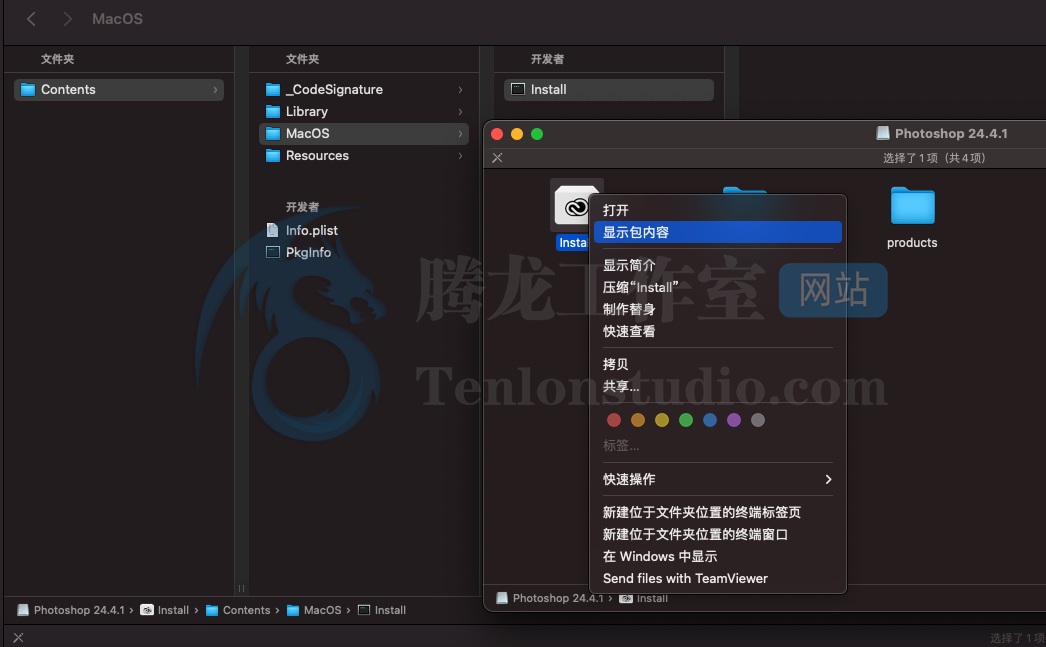Click Photoshop 24.4.1 in the front window path bar
The image size is (1046, 647).
[550, 598]
